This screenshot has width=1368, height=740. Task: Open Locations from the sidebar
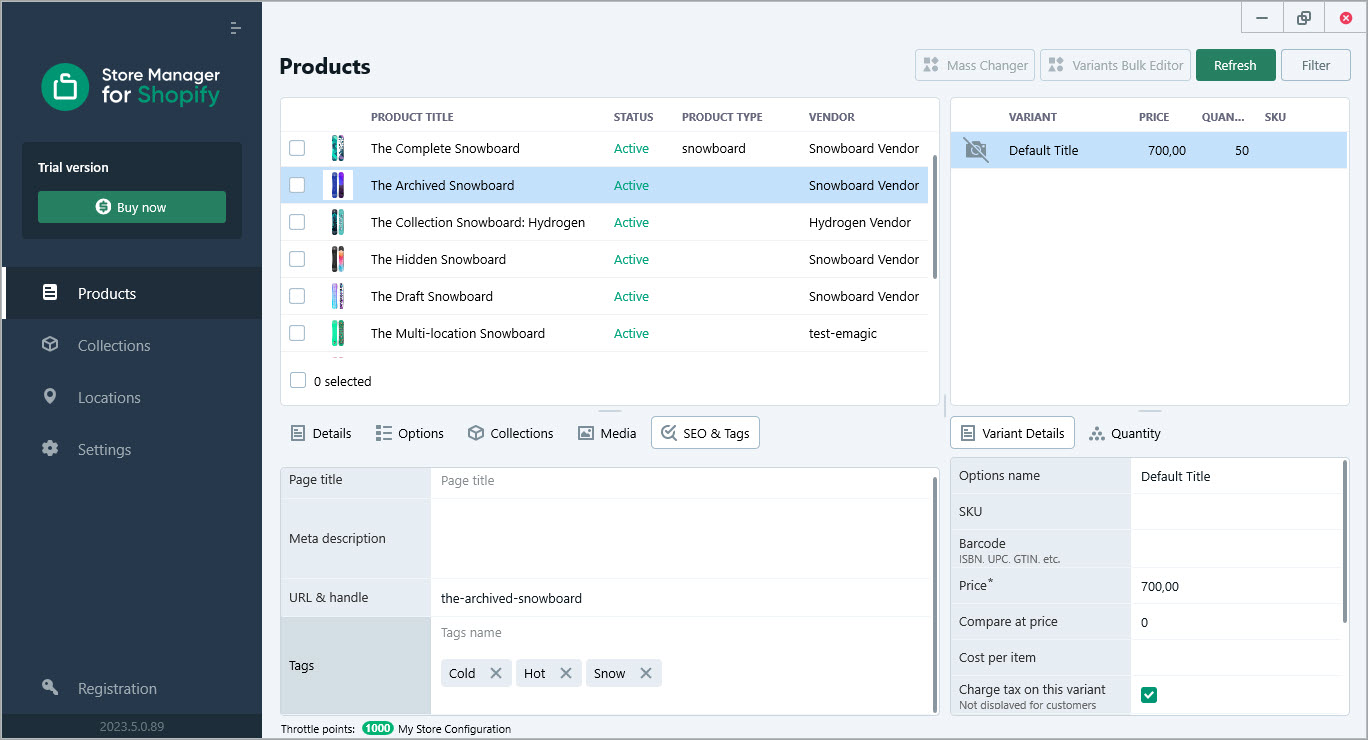pyautogui.click(x=132, y=397)
